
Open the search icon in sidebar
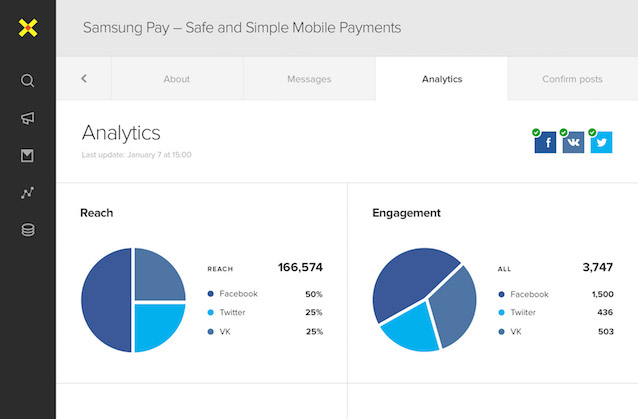click(27, 81)
